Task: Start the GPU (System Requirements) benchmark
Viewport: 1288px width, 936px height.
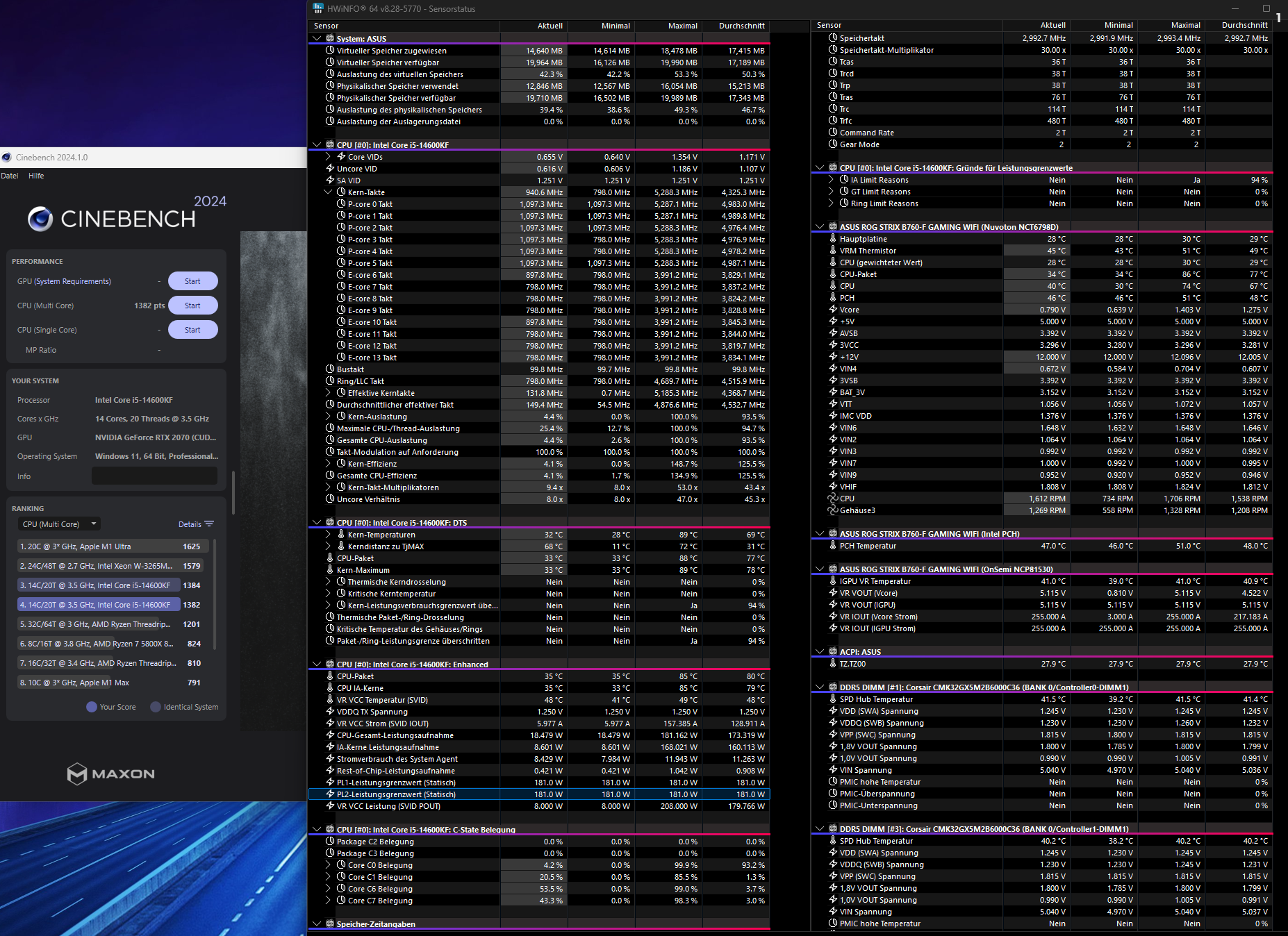Action: [x=192, y=281]
